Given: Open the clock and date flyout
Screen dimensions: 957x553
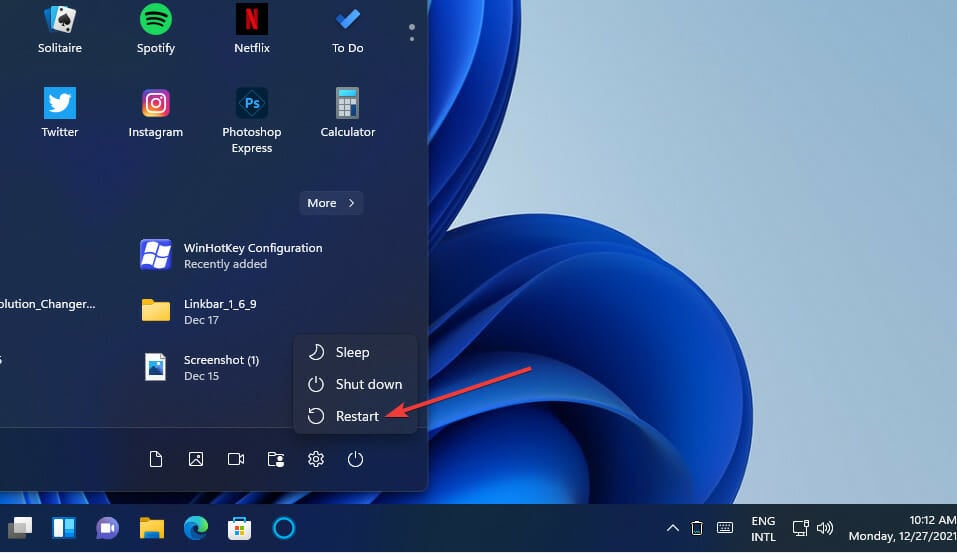Looking at the screenshot, I should [x=903, y=528].
